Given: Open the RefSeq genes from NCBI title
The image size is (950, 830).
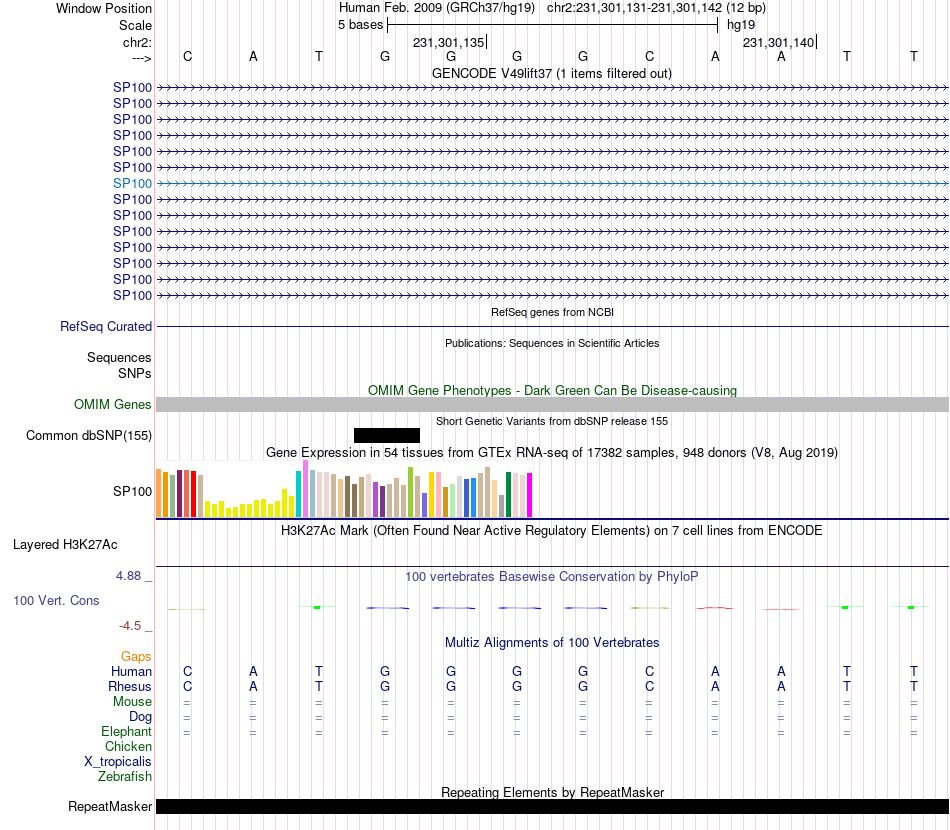Looking at the screenshot, I should (552, 312).
